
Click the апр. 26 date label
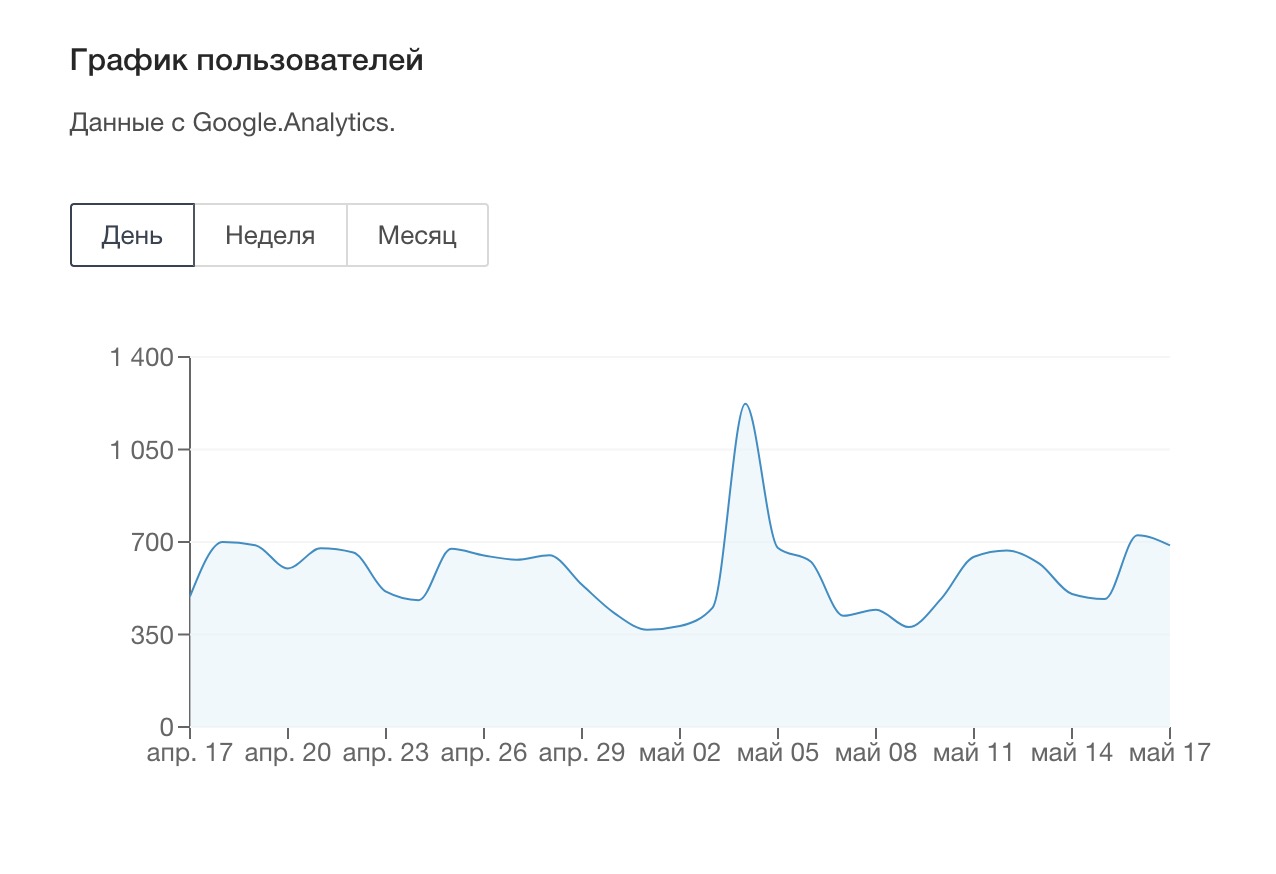483,753
